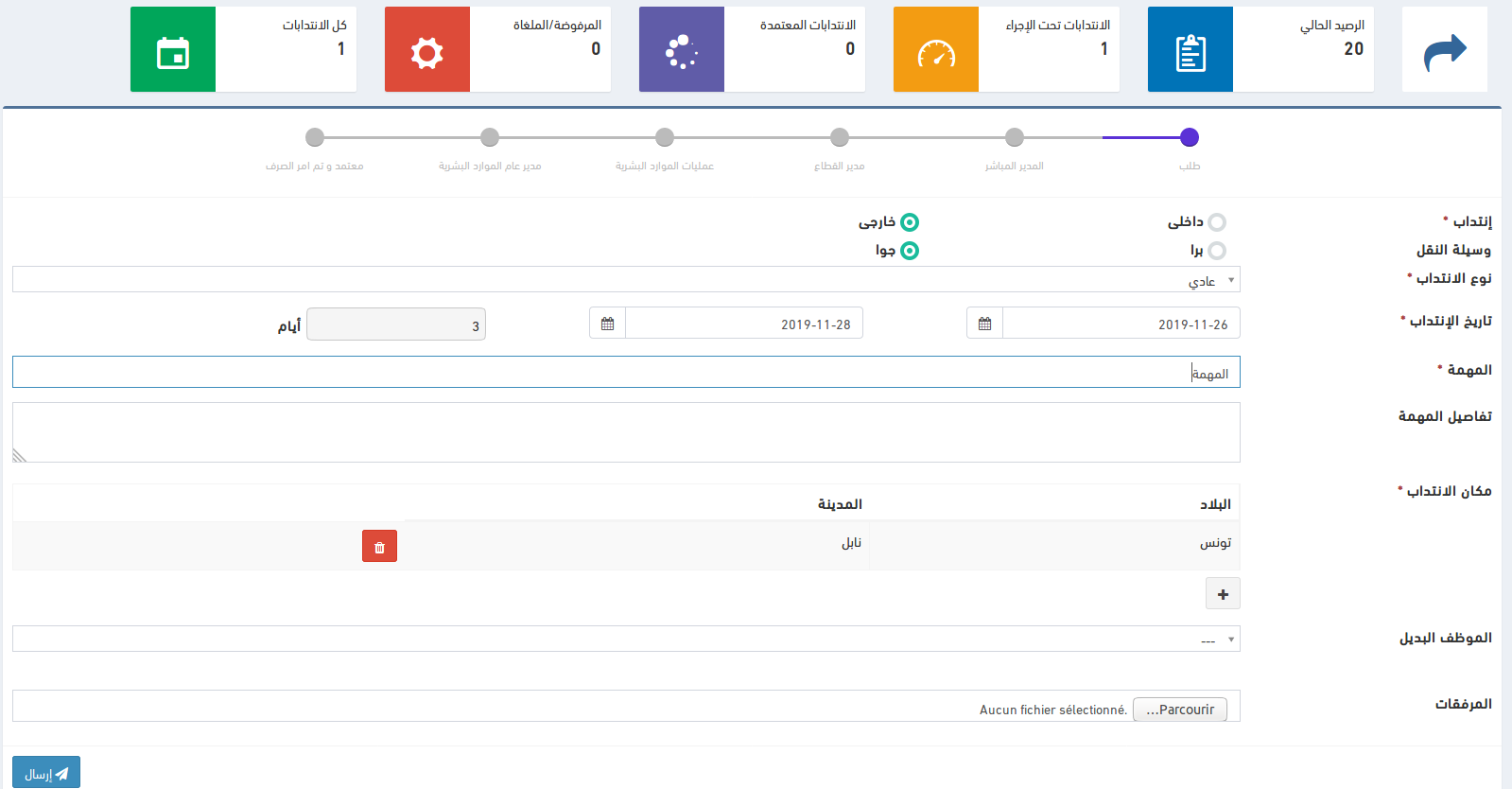Click the orange gauge in-progress icon
The image size is (1512, 789).
click(x=935, y=51)
